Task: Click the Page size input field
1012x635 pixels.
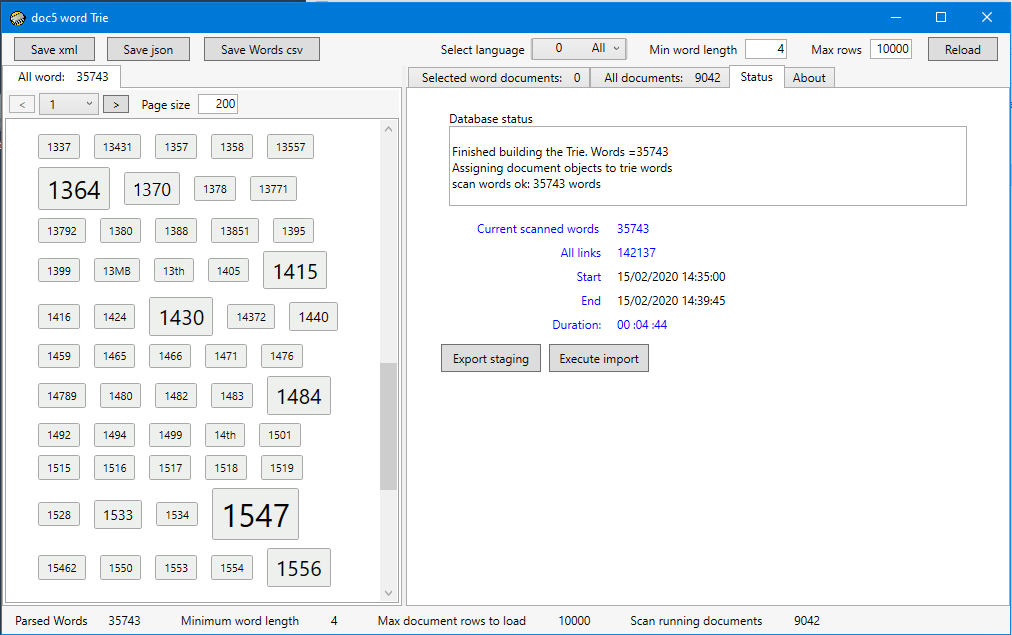Action: (218, 104)
